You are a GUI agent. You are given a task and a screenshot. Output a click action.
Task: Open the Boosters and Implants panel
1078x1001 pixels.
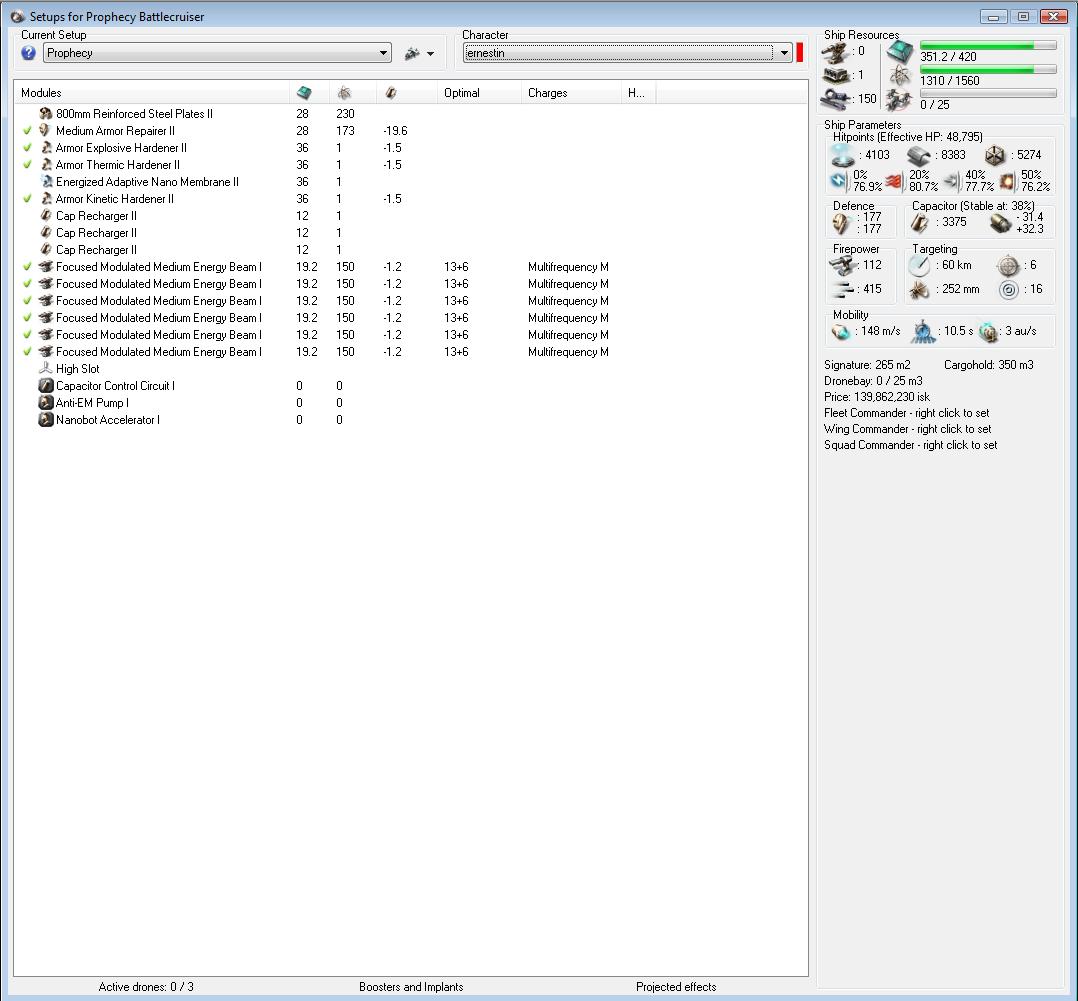[x=411, y=987]
